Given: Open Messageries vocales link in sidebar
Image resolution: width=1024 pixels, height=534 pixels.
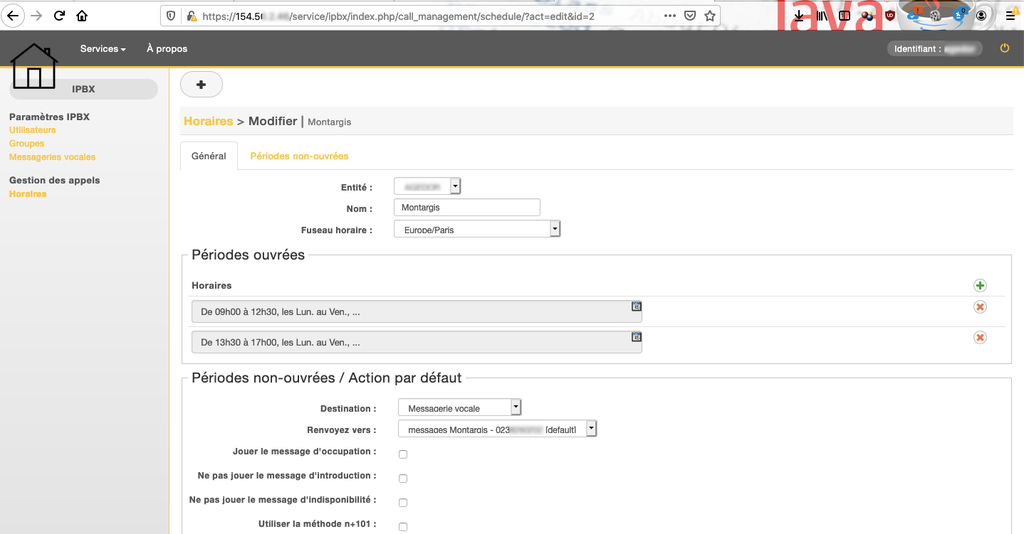Looking at the screenshot, I should pyautogui.click(x=52, y=157).
